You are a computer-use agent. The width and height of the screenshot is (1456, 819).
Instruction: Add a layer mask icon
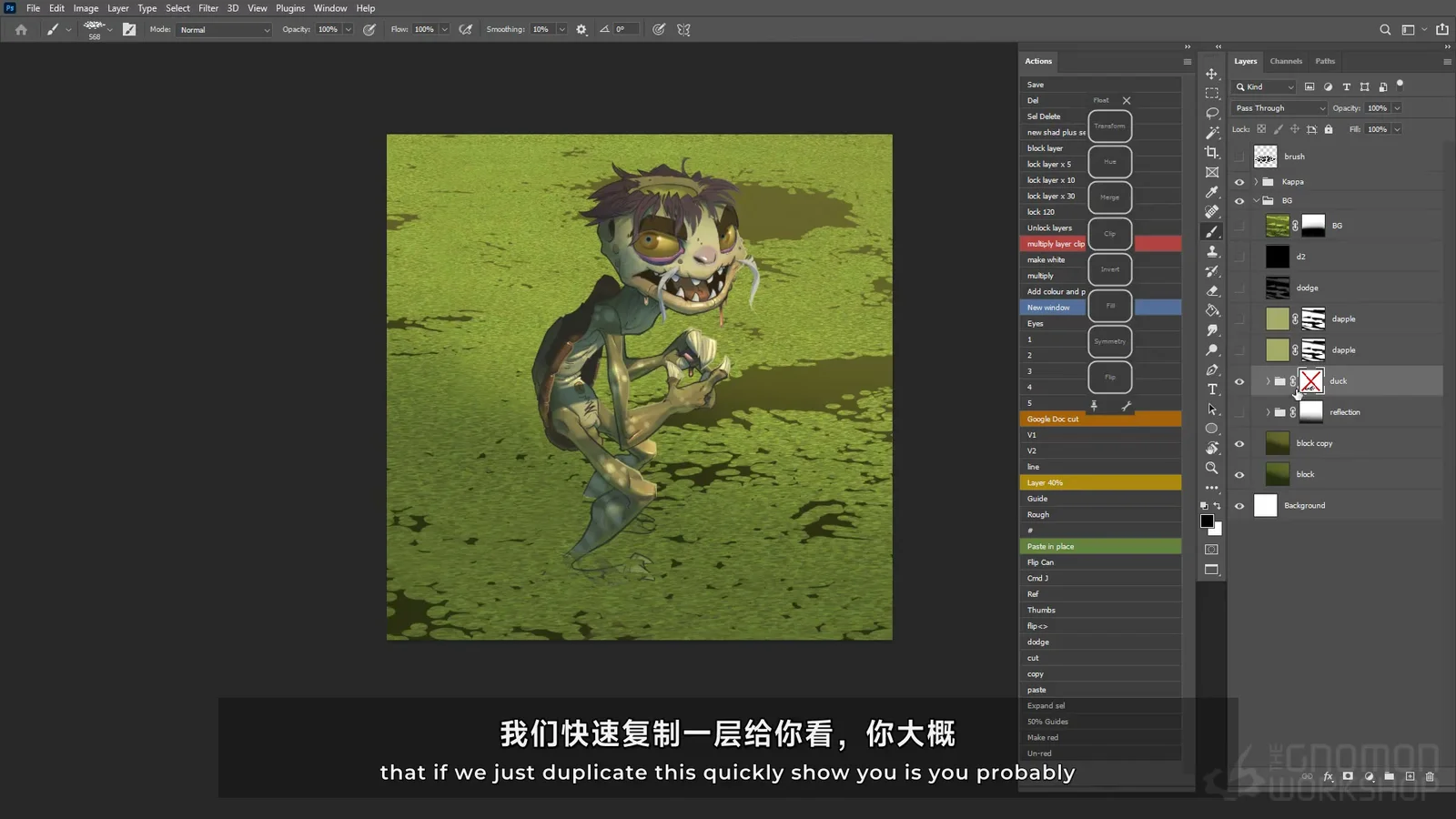(x=1348, y=776)
